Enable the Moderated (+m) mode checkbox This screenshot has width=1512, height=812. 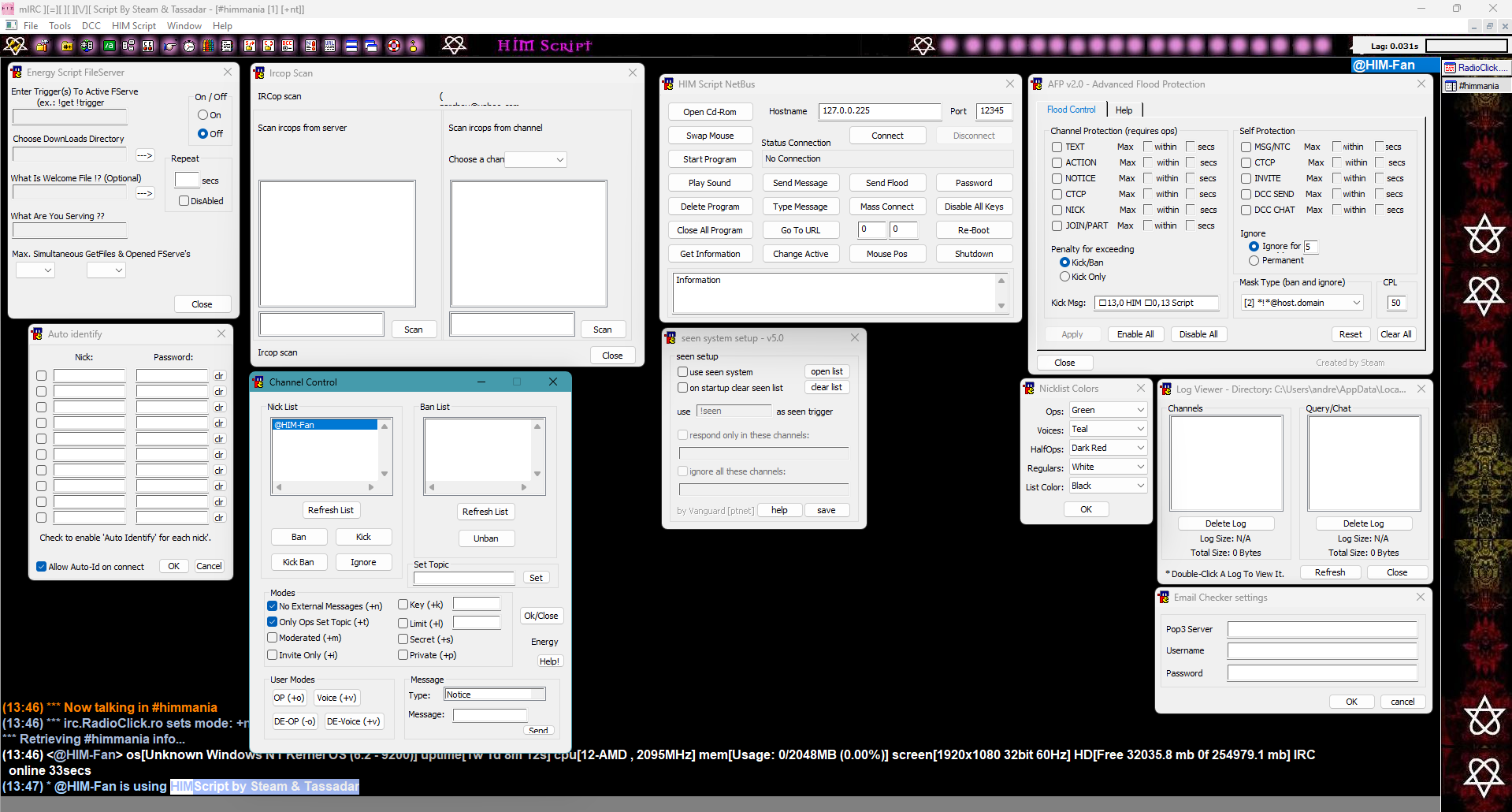(272, 638)
